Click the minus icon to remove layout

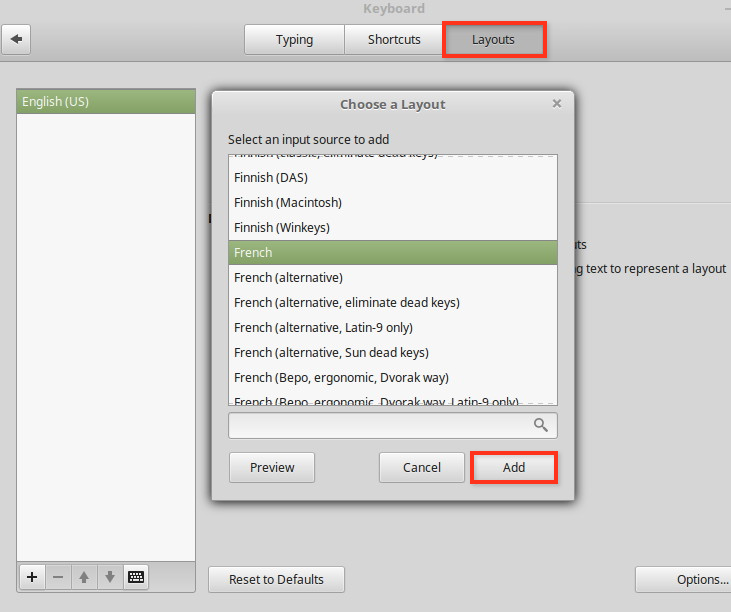pyautogui.click(x=58, y=577)
